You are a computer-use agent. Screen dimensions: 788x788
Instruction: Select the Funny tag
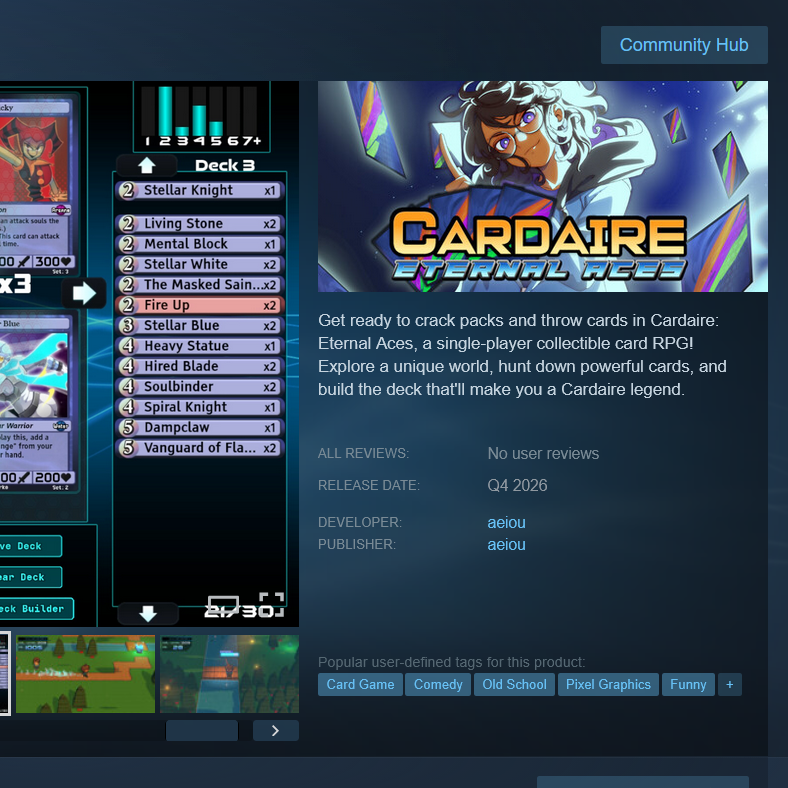(688, 684)
